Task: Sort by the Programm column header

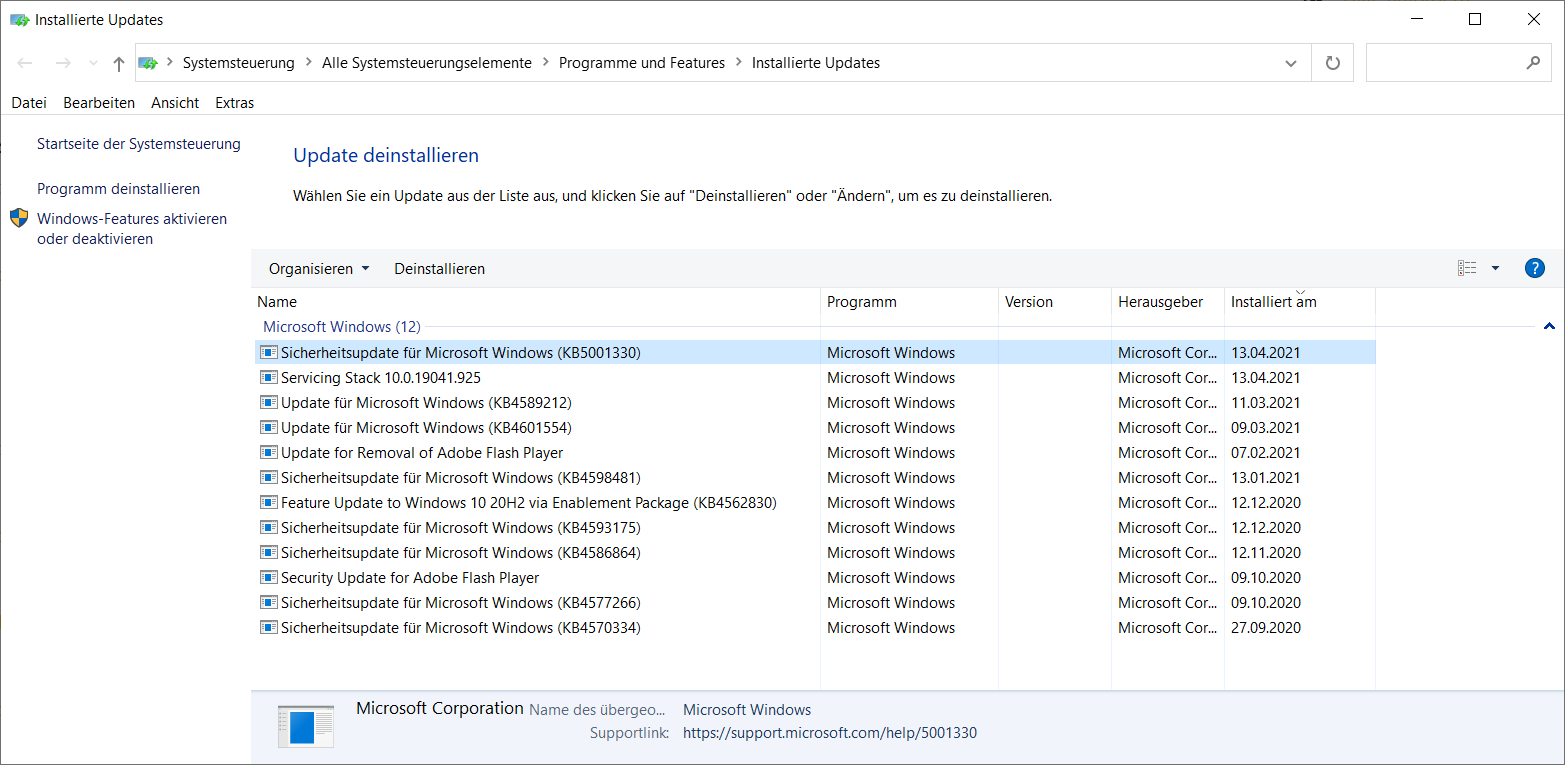Action: [910, 302]
